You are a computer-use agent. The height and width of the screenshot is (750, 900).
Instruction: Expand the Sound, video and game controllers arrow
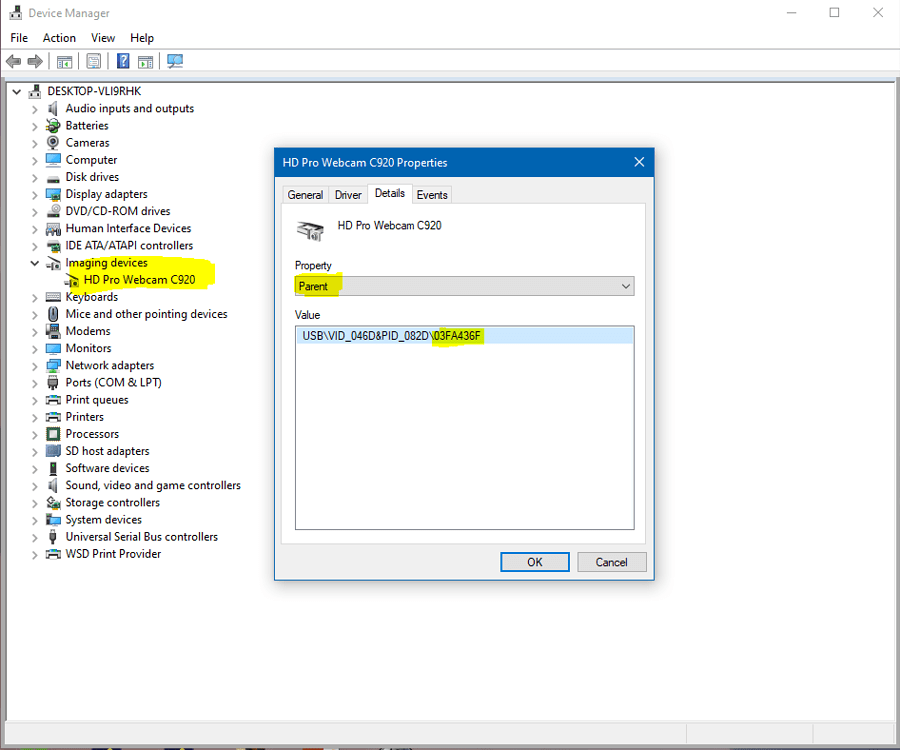tap(34, 486)
